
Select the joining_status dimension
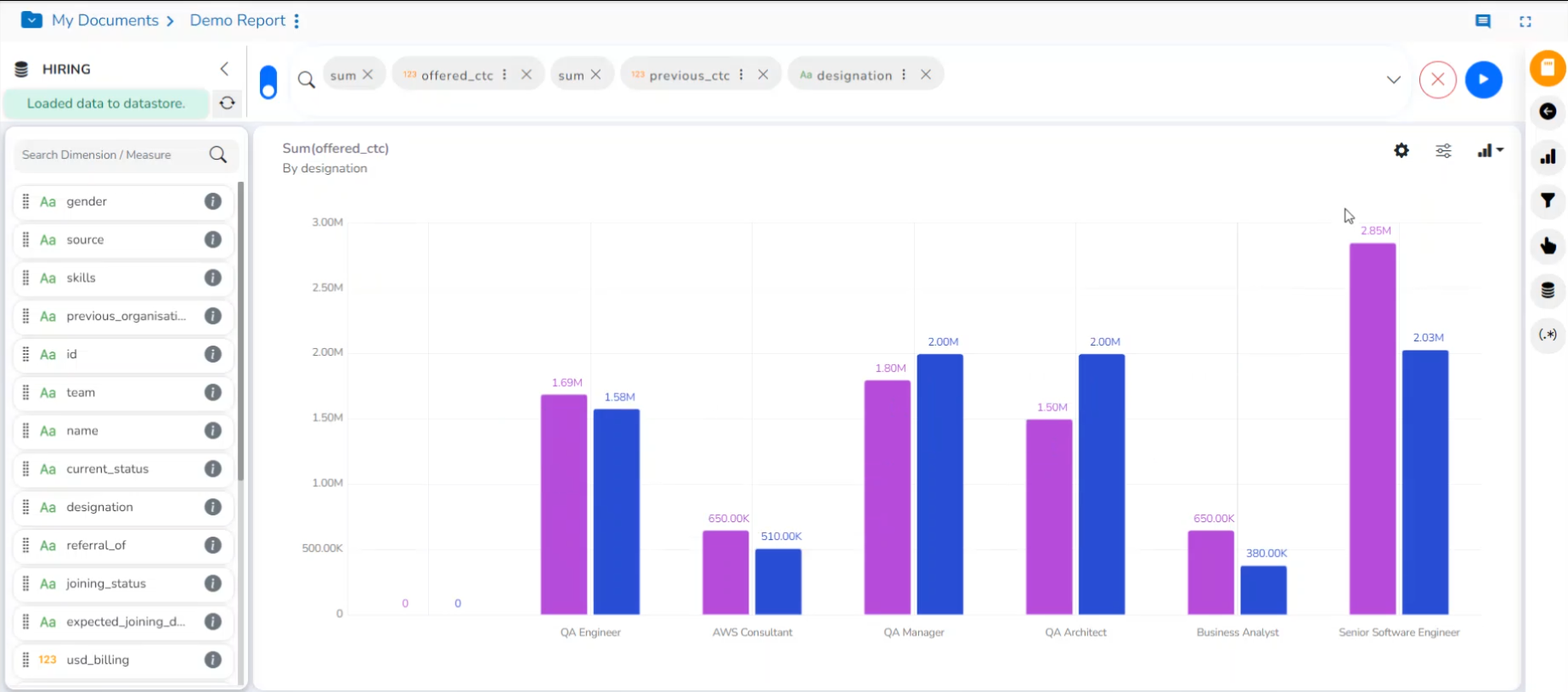[x=124, y=583]
